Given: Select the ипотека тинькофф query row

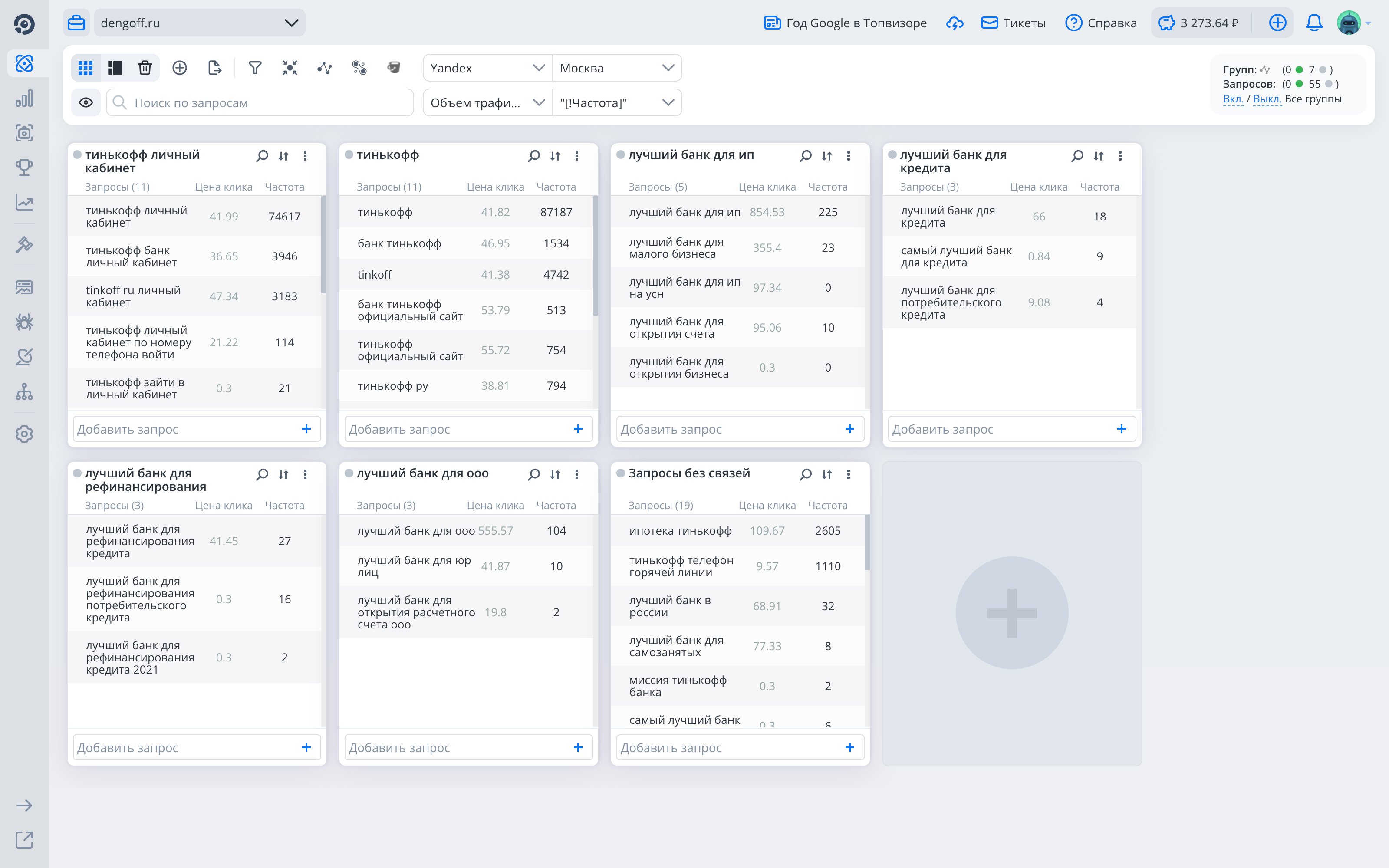Looking at the screenshot, I should [737, 530].
